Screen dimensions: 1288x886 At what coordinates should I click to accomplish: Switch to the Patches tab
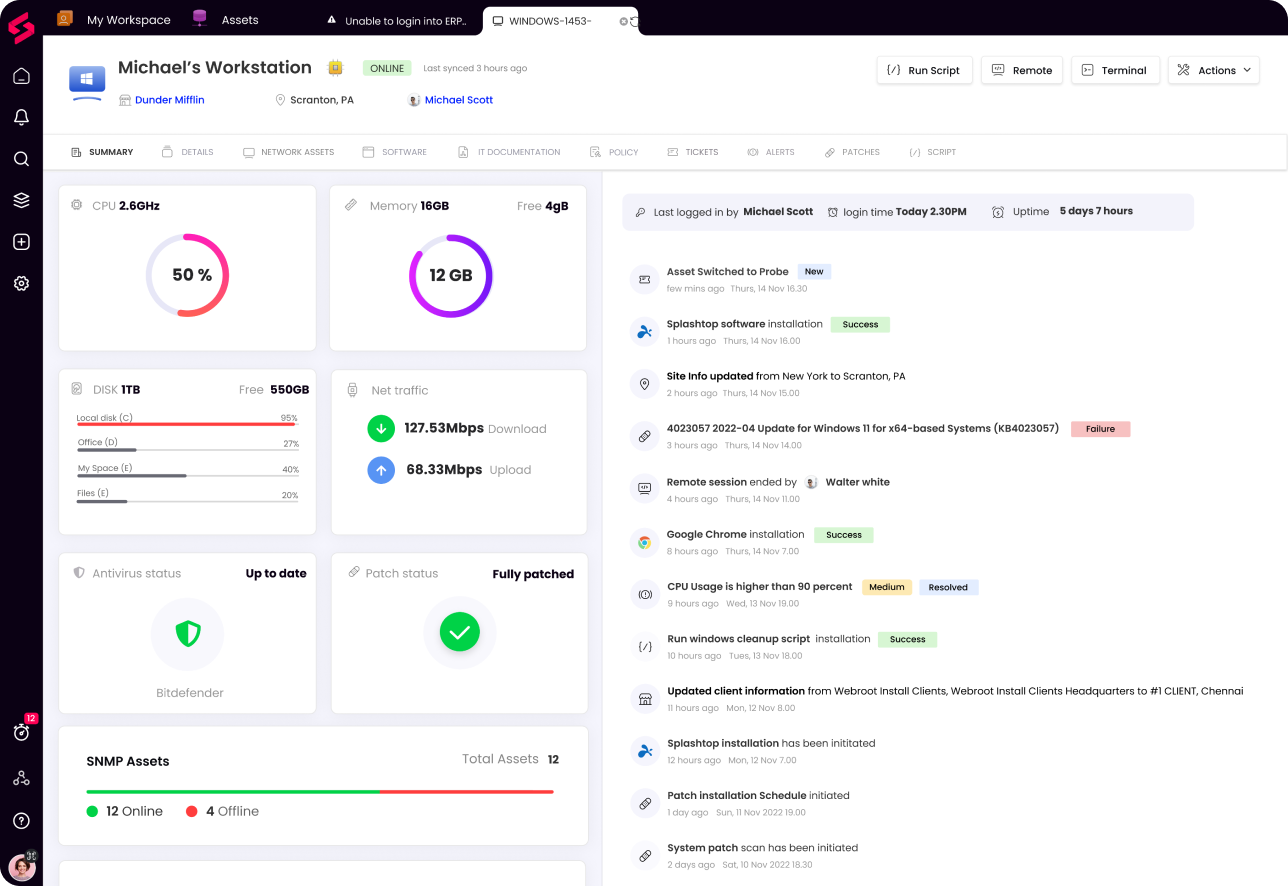tap(852, 152)
